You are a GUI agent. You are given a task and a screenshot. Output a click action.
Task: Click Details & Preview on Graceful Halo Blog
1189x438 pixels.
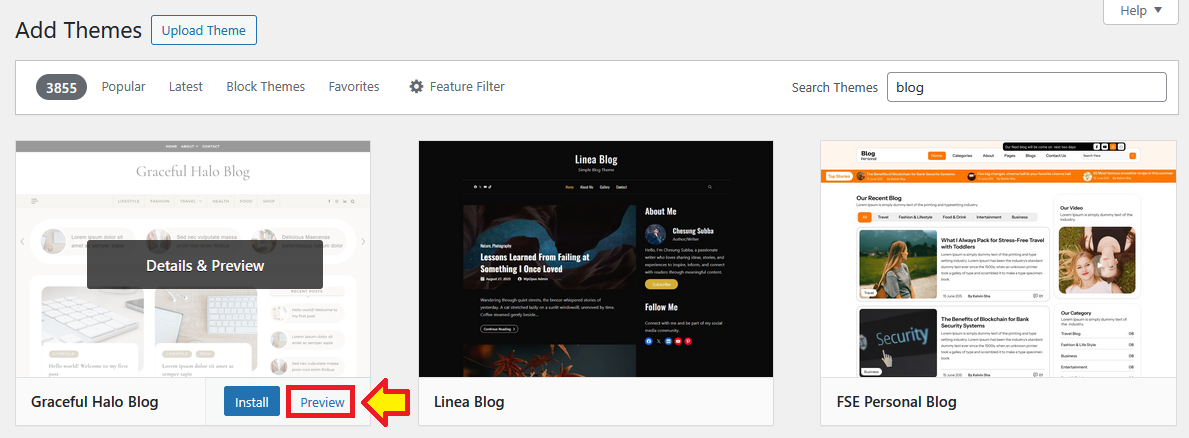(x=205, y=266)
